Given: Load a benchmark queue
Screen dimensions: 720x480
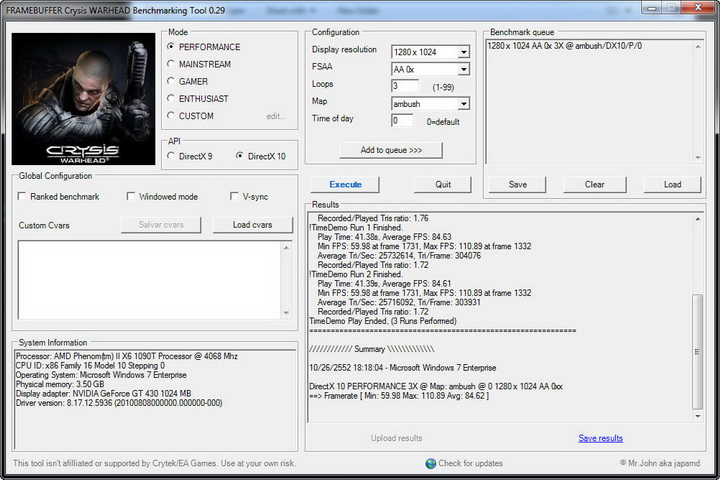Looking at the screenshot, I should [673, 185].
